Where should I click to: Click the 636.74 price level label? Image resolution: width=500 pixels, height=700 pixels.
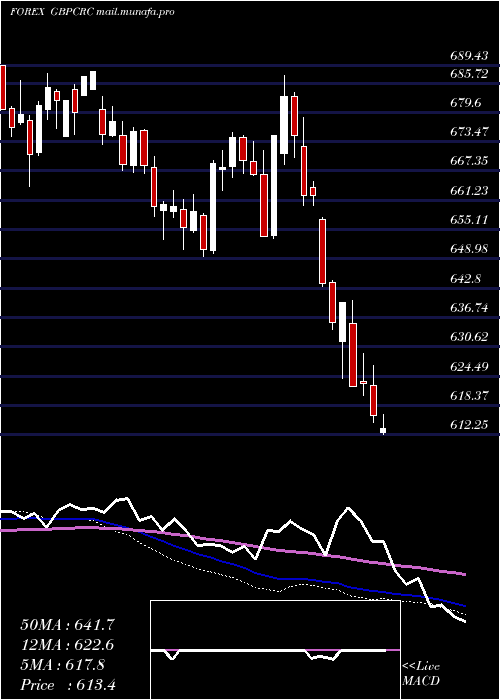tap(469, 308)
